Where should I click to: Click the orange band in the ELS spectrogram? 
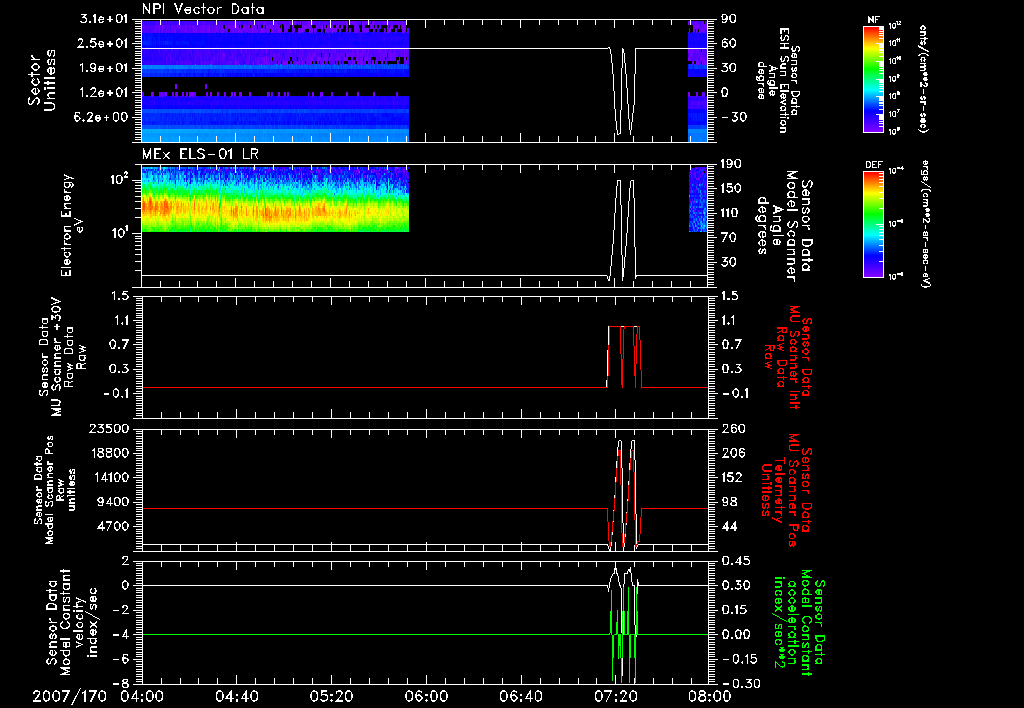click(274, 209)
